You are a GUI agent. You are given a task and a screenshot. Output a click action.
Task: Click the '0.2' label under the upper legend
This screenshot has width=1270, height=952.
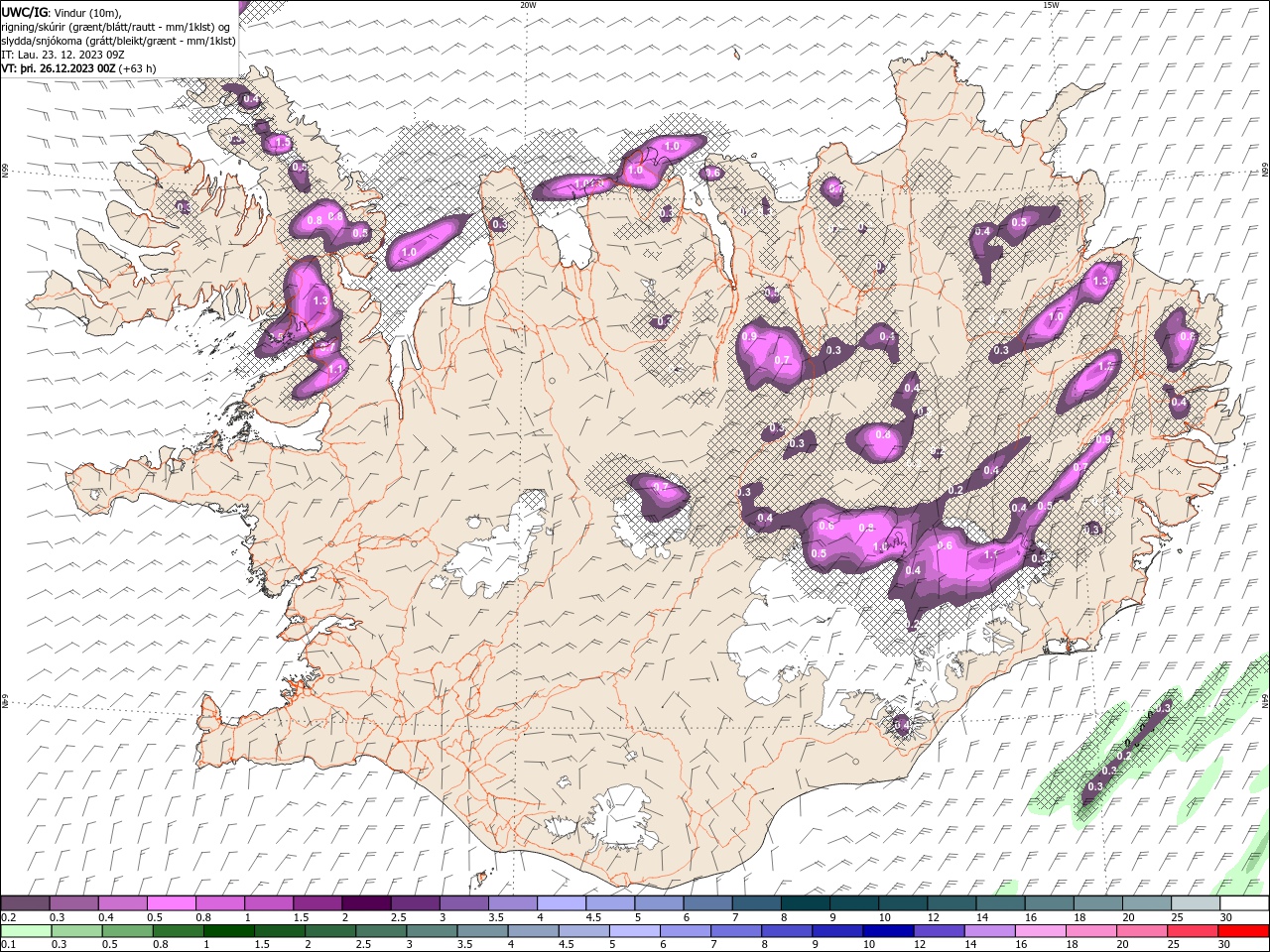click(8, 917)
